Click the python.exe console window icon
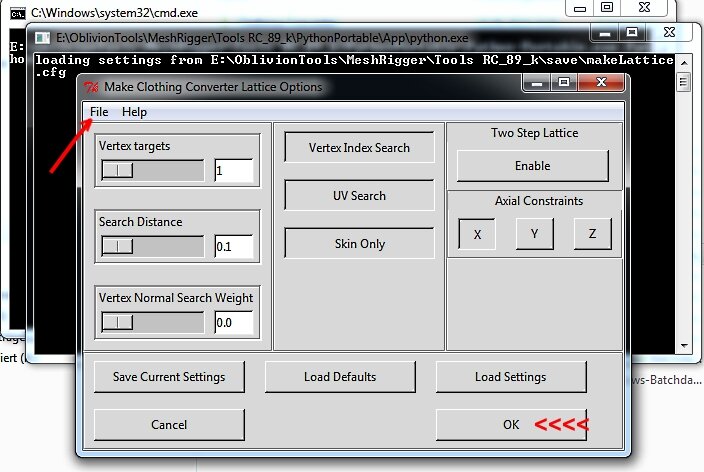 tap(43, 38)
